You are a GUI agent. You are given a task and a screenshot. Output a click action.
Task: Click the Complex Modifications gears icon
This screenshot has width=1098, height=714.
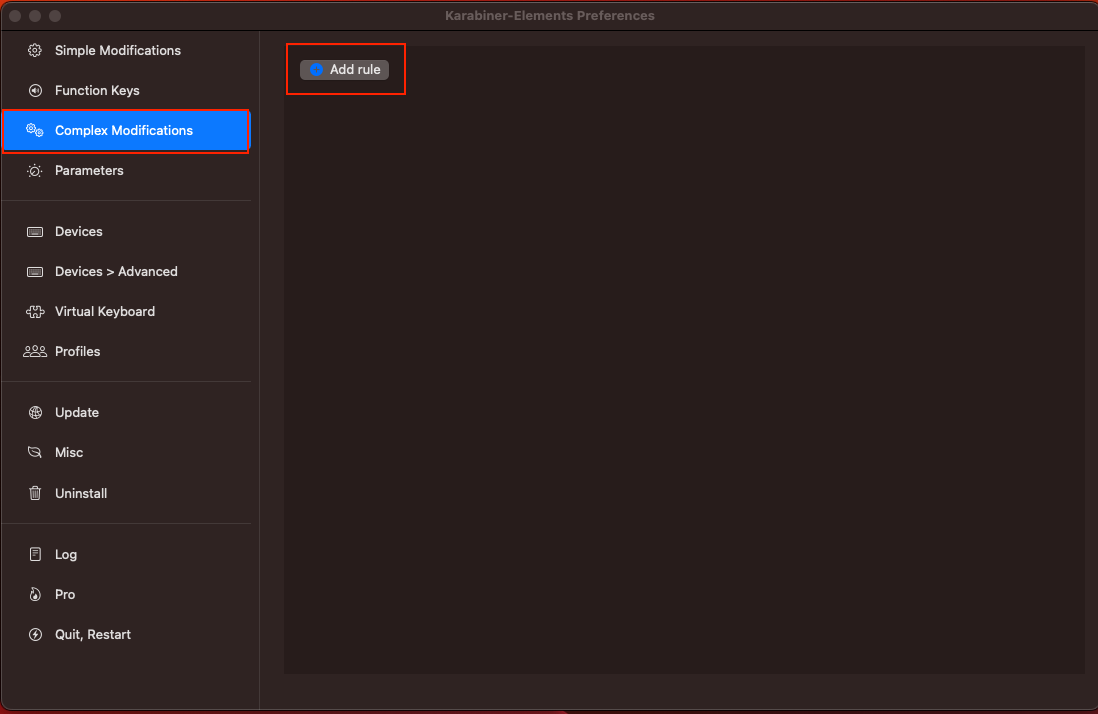33,130
